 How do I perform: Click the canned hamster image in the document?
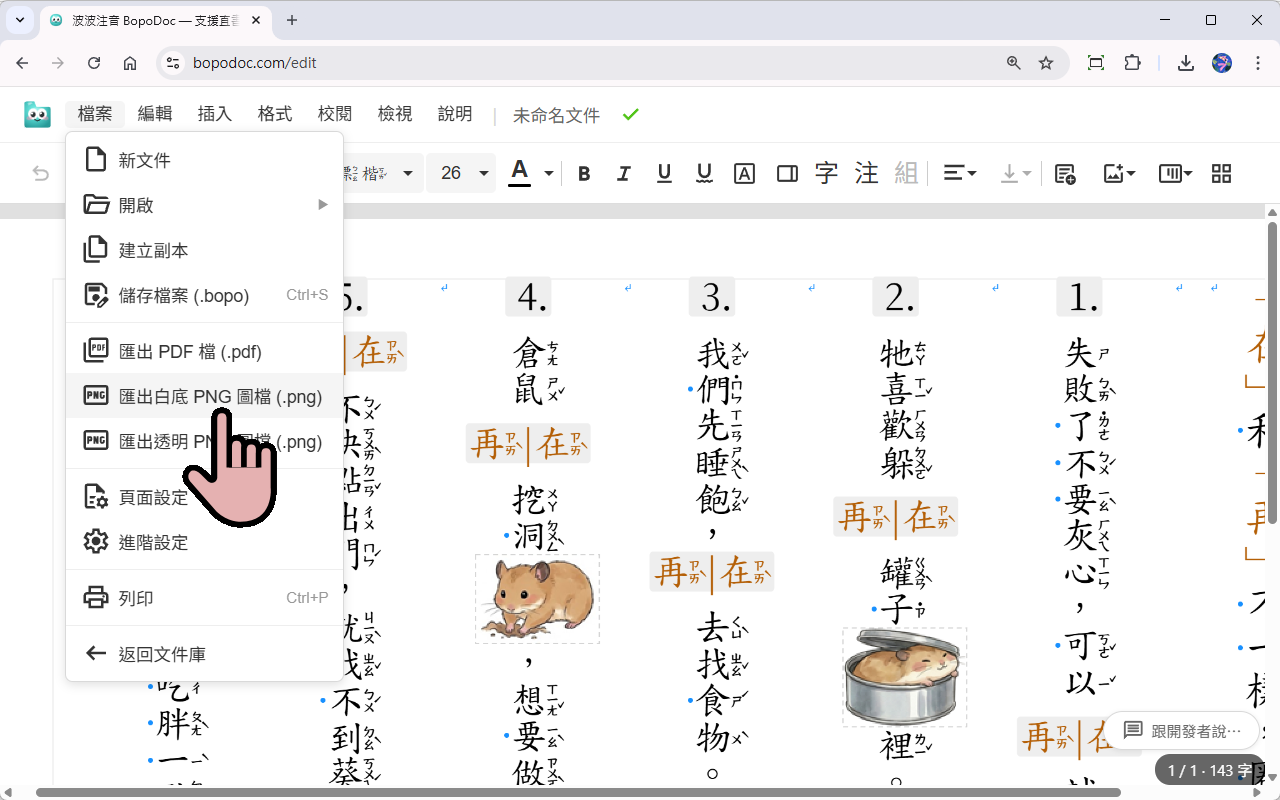click(904, 677)
